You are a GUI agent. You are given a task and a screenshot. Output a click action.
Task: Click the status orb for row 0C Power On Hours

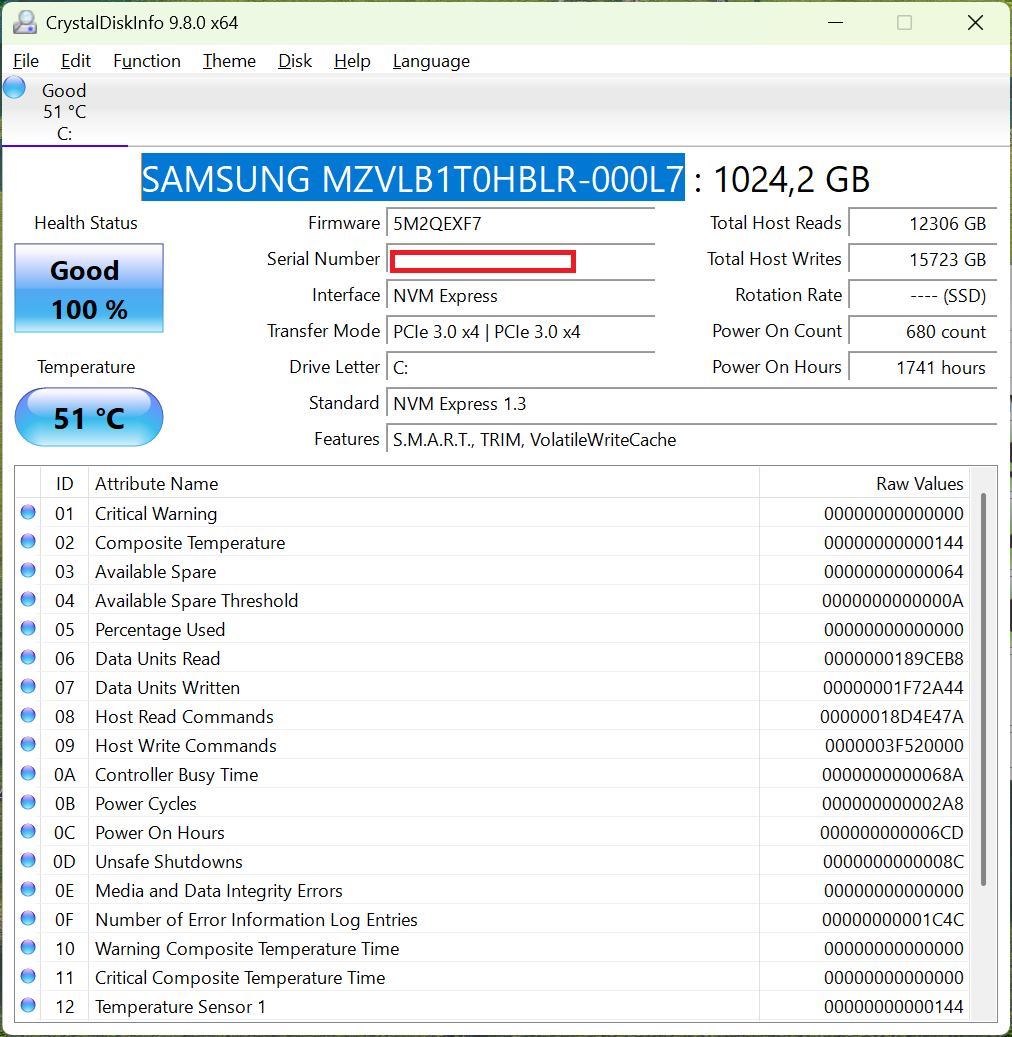pos(28,831)
